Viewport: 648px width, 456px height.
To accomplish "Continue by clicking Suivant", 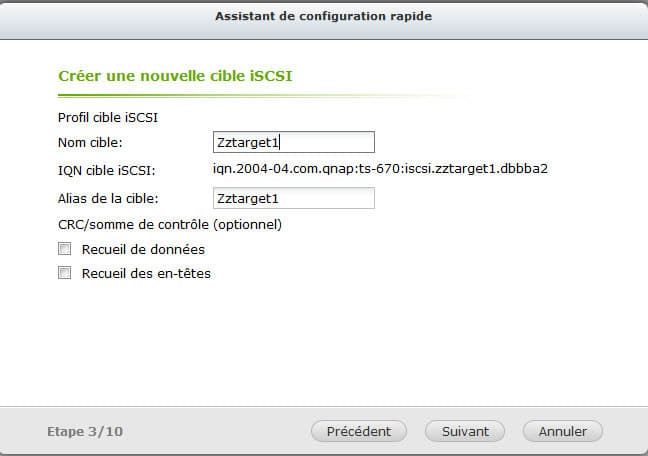I will [465, 431].
